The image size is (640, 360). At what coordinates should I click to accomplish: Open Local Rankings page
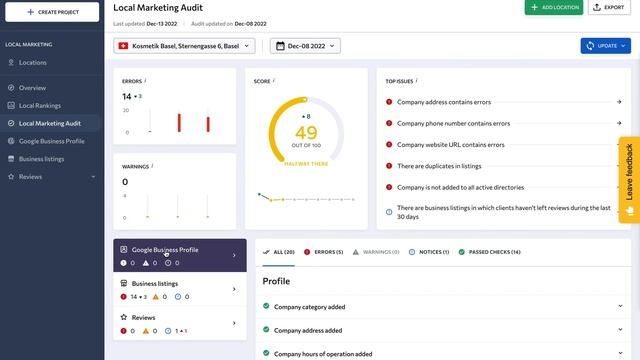(x=40, y=105)
